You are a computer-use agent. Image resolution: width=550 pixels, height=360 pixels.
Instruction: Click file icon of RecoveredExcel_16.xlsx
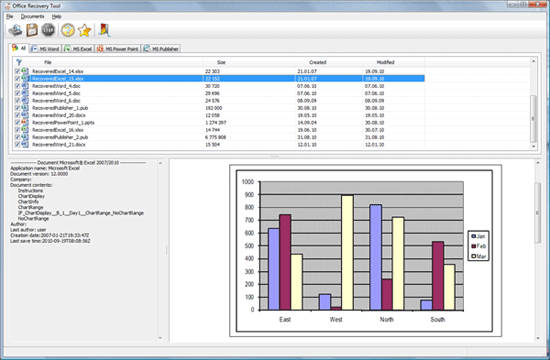(25, 130)
